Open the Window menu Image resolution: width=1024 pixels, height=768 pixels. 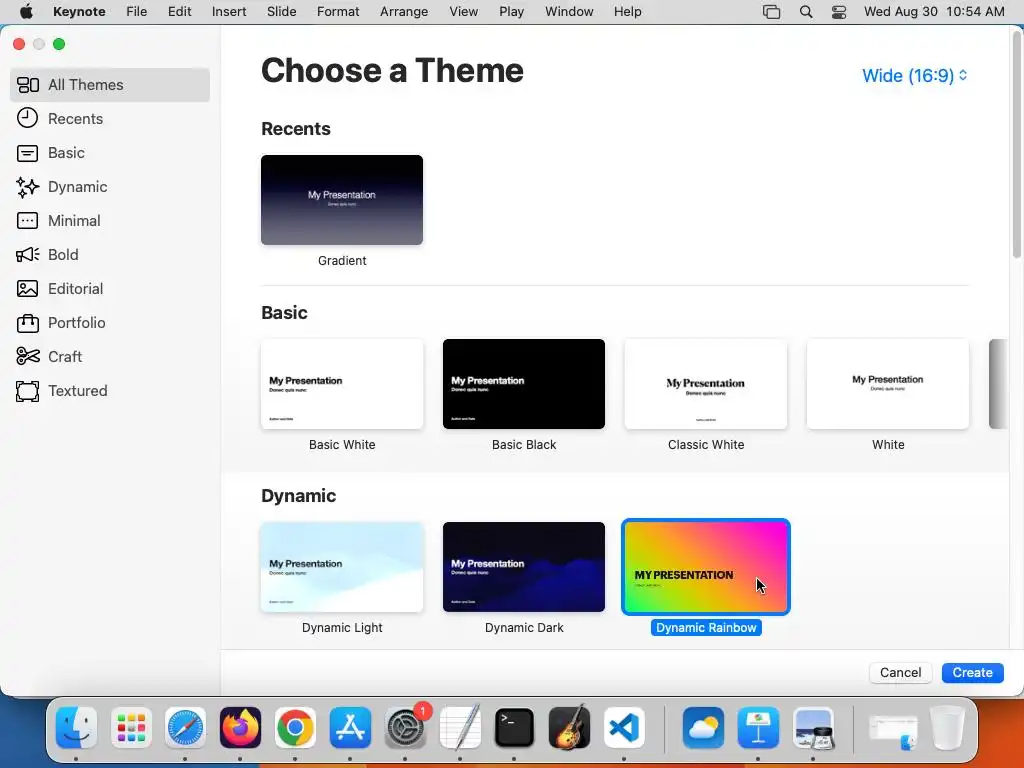point(569,12)
